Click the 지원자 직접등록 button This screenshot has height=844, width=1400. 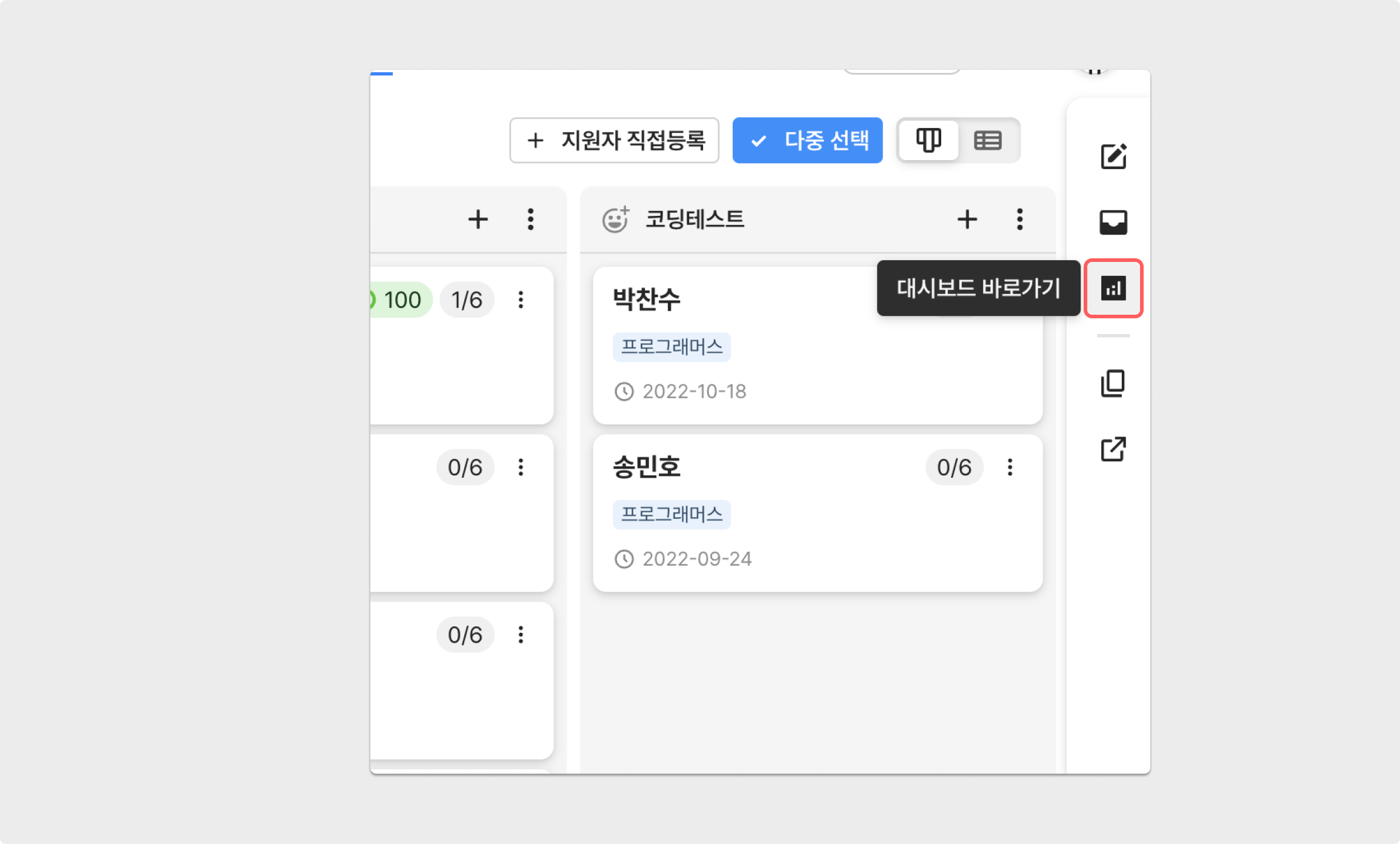pos(614,141)
